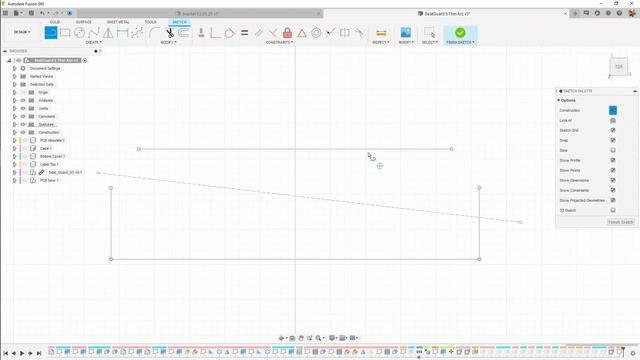This screenshot has width=640, height=360.
Task: Click the Measure inspect icon
Action: coord(381,33)
